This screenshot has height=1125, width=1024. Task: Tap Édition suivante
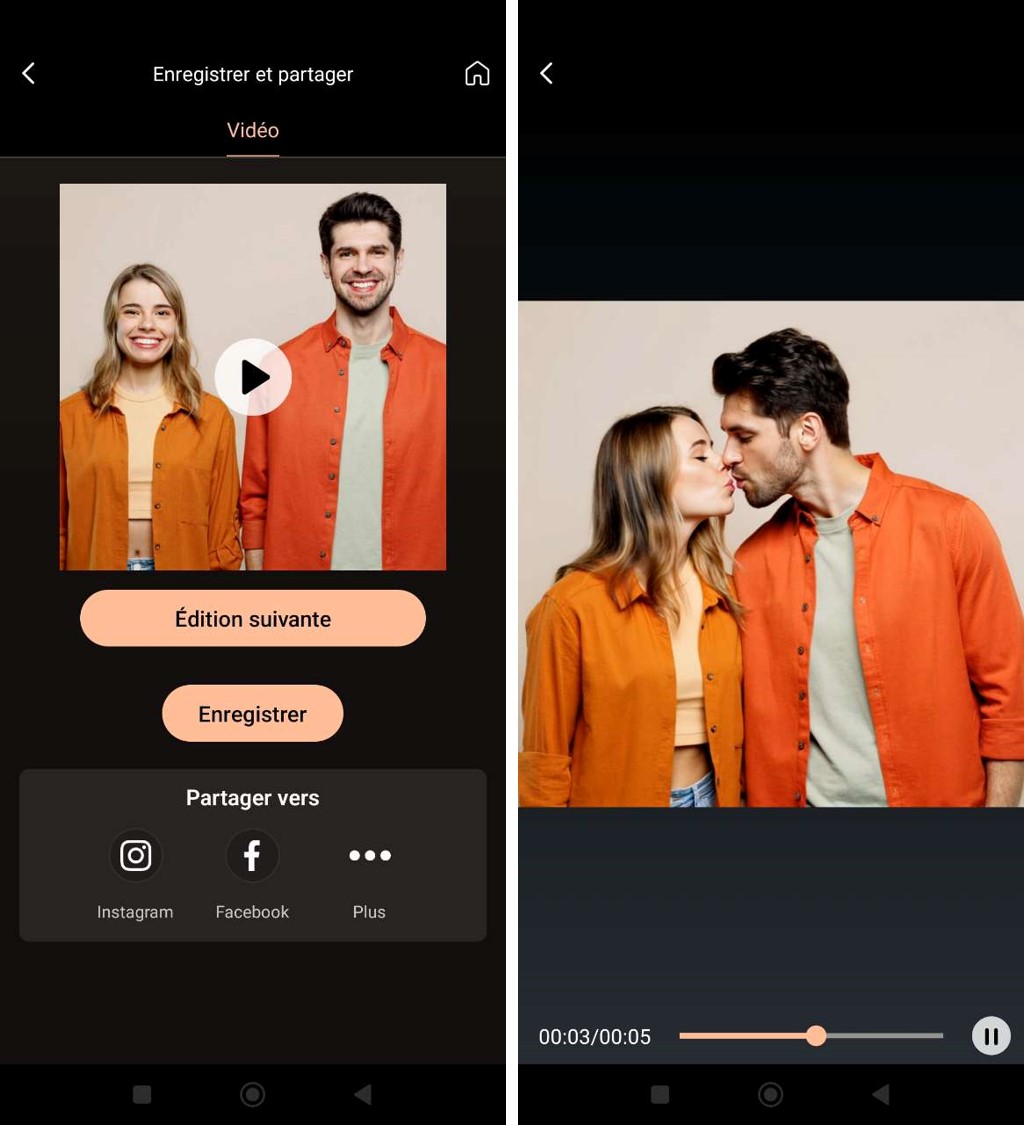(253, 618)
